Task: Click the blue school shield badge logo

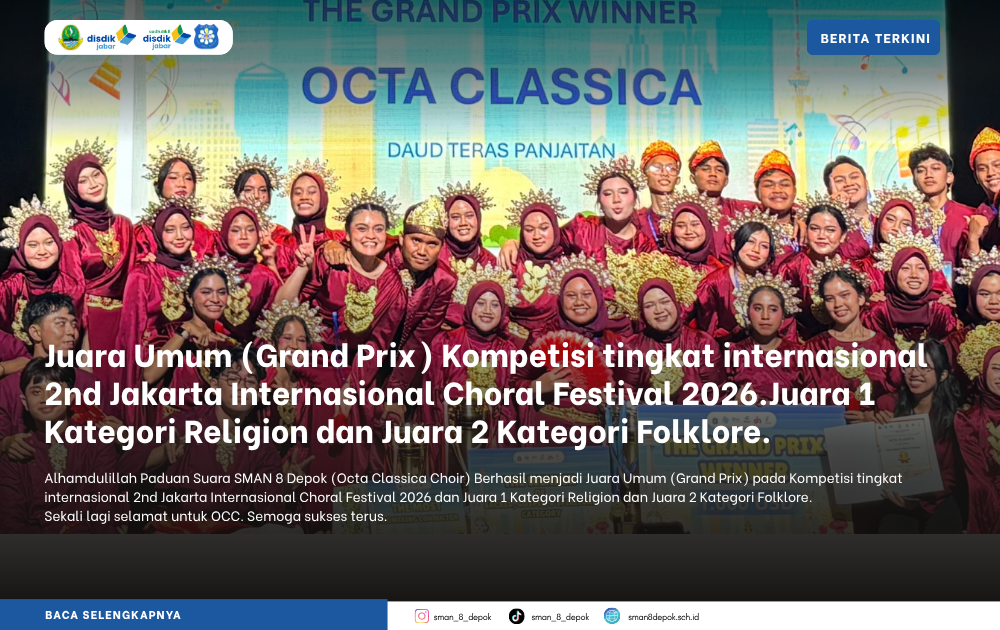Action: [x=206, y=37]
